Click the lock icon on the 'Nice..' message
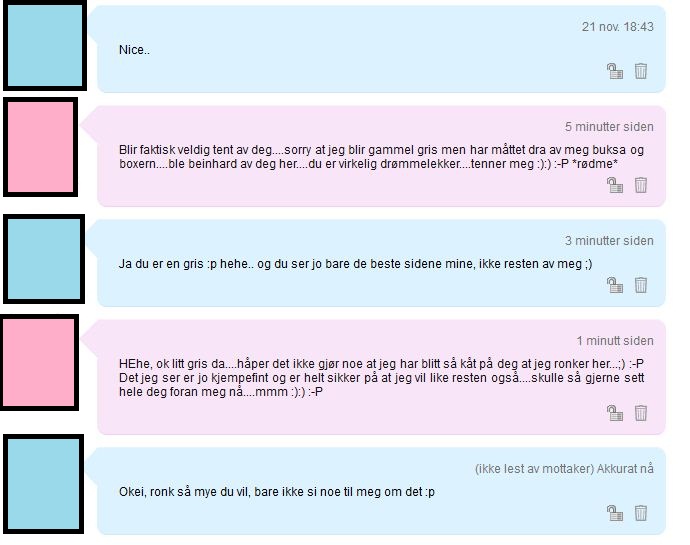Image resolution: width=690 pixels, height=545 pixels. click(615, 71)
